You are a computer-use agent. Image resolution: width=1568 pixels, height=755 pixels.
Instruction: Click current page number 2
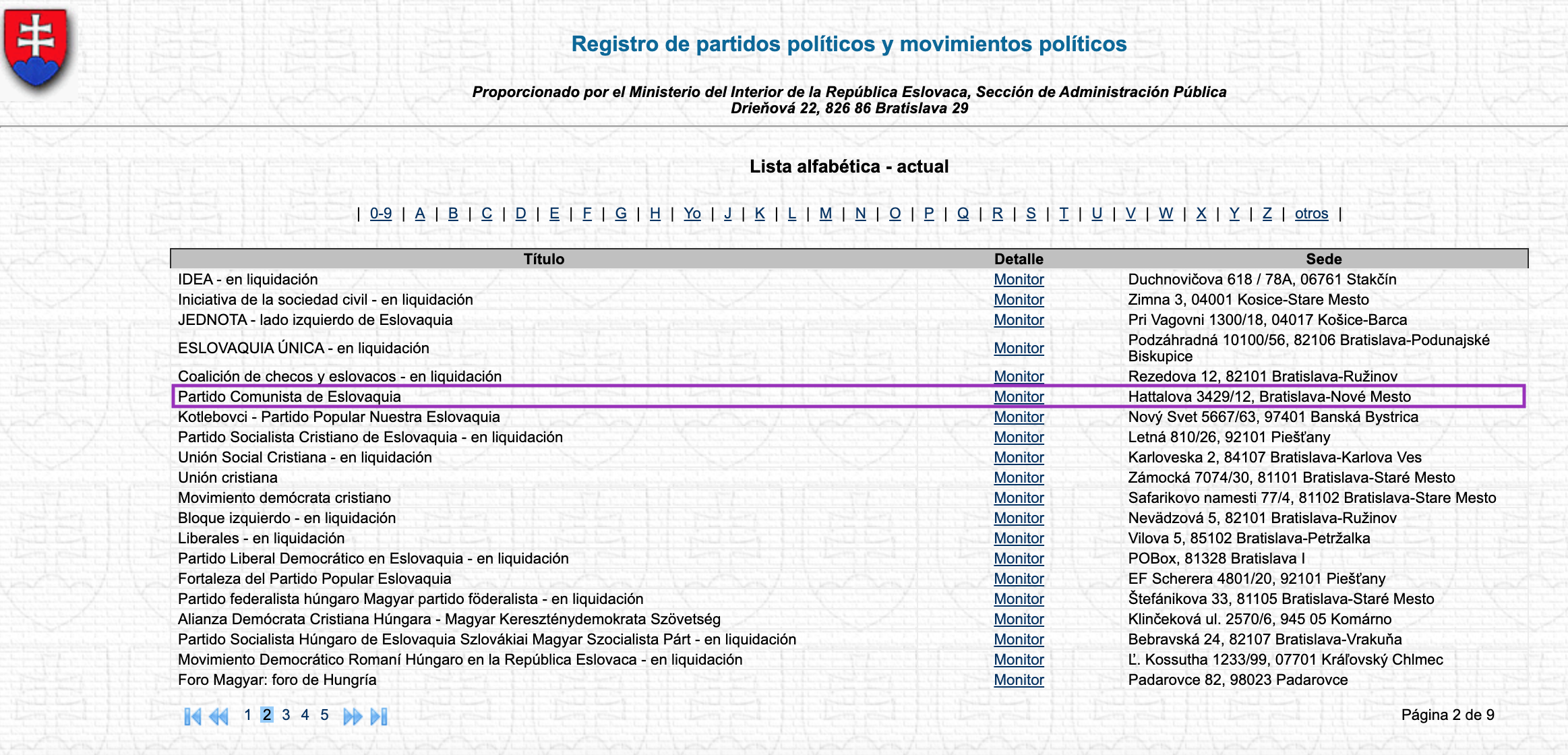pos(267,715)
